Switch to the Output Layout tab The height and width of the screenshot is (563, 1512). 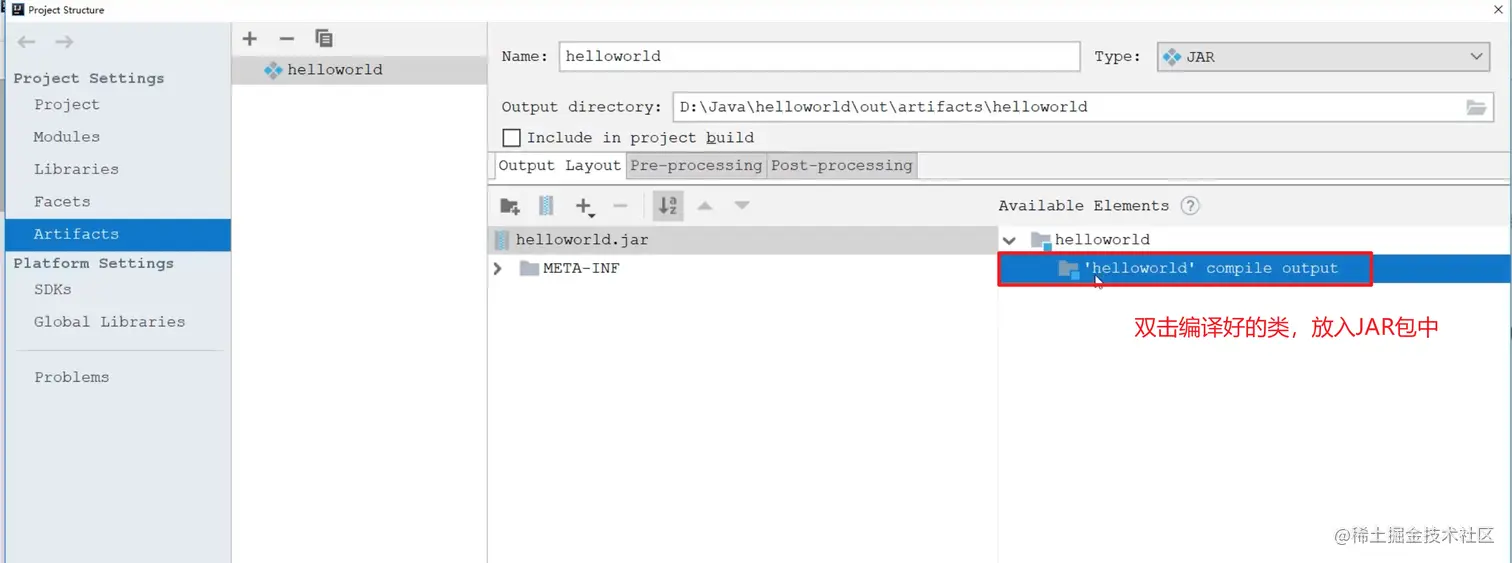coord(560,166)
